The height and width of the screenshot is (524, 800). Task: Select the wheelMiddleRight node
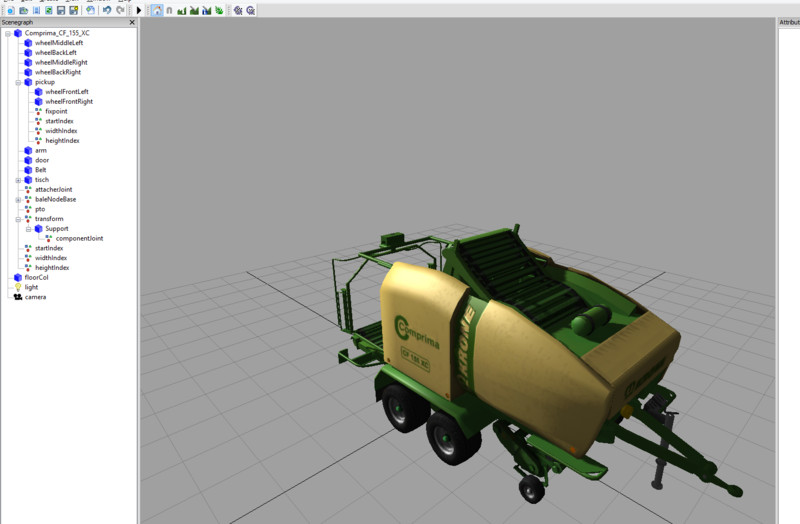[61, 62]
